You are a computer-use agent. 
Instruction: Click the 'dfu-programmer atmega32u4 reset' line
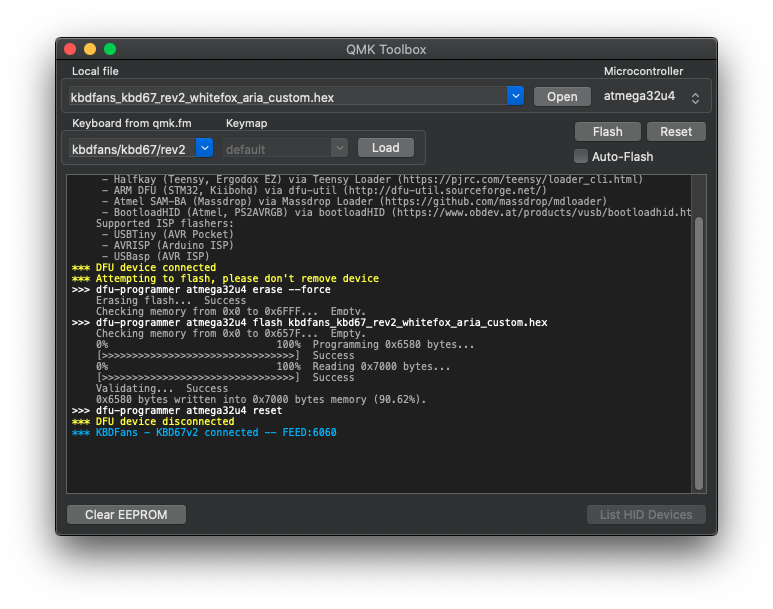177,410
